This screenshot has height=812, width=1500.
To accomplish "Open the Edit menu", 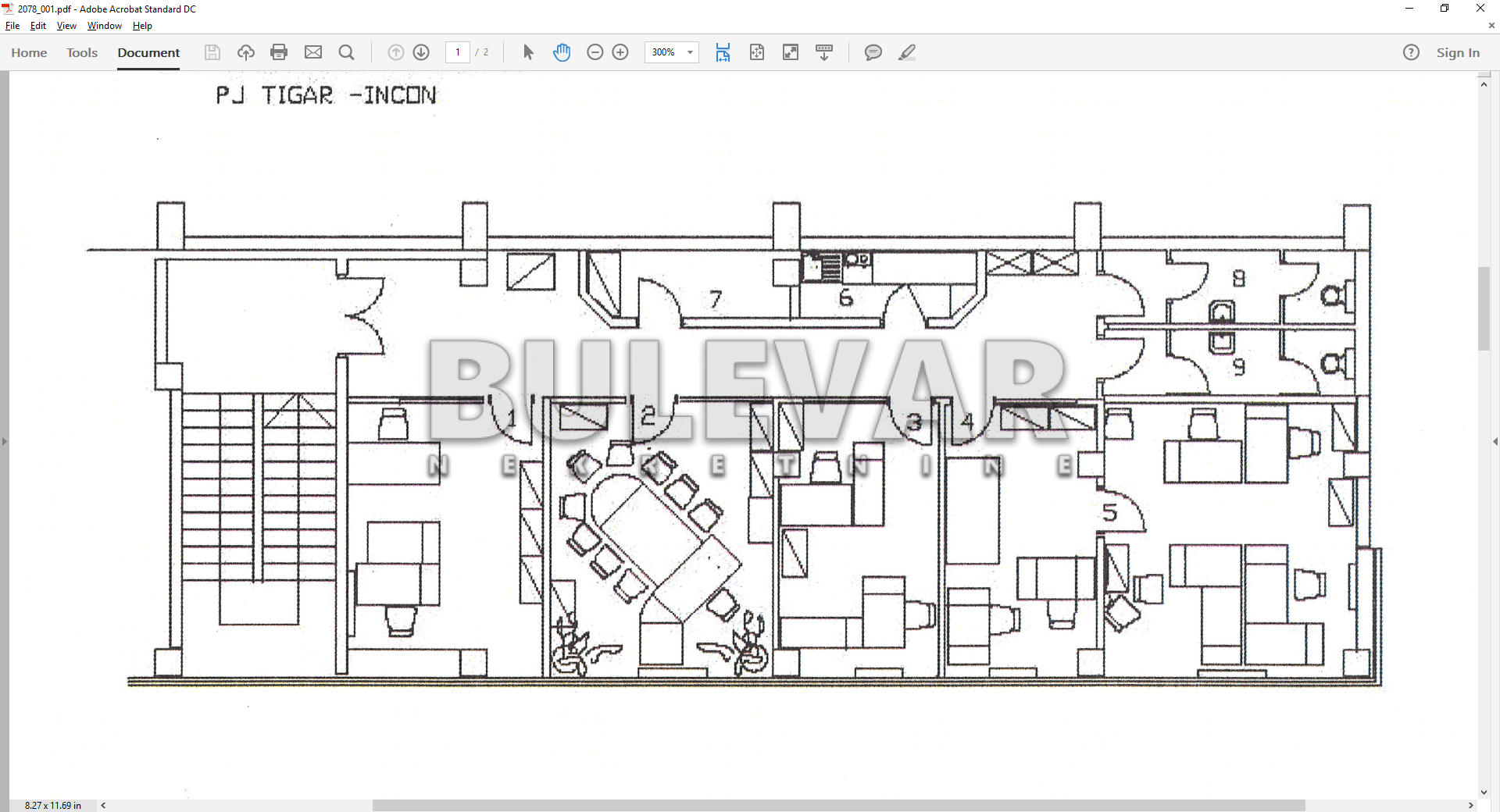I will (37, 26).
